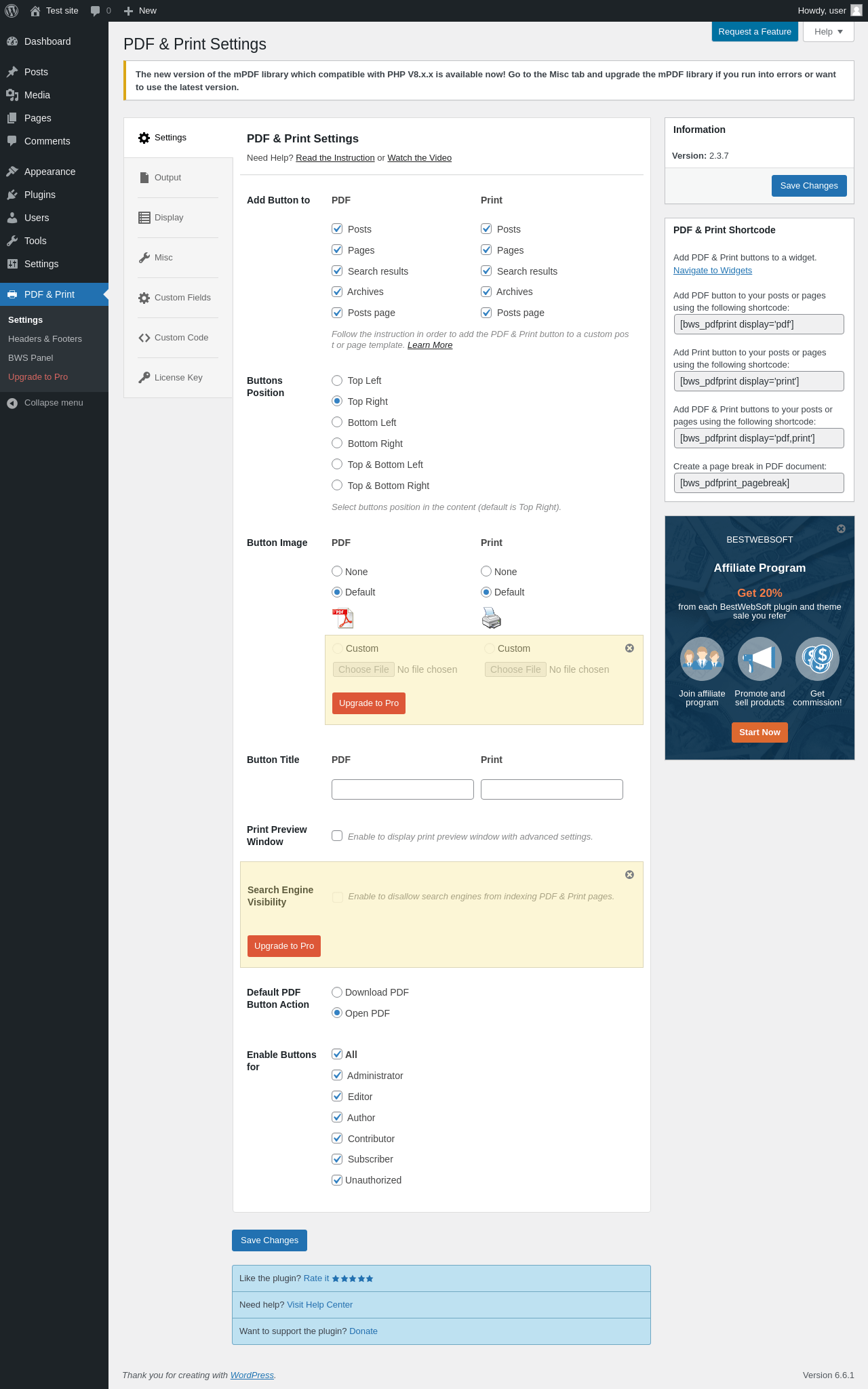Image resolution: width=868 pixels, height=1389 pixels.
Task: Click the sidebar Settings sliders icon
Action: coord(12,264)
